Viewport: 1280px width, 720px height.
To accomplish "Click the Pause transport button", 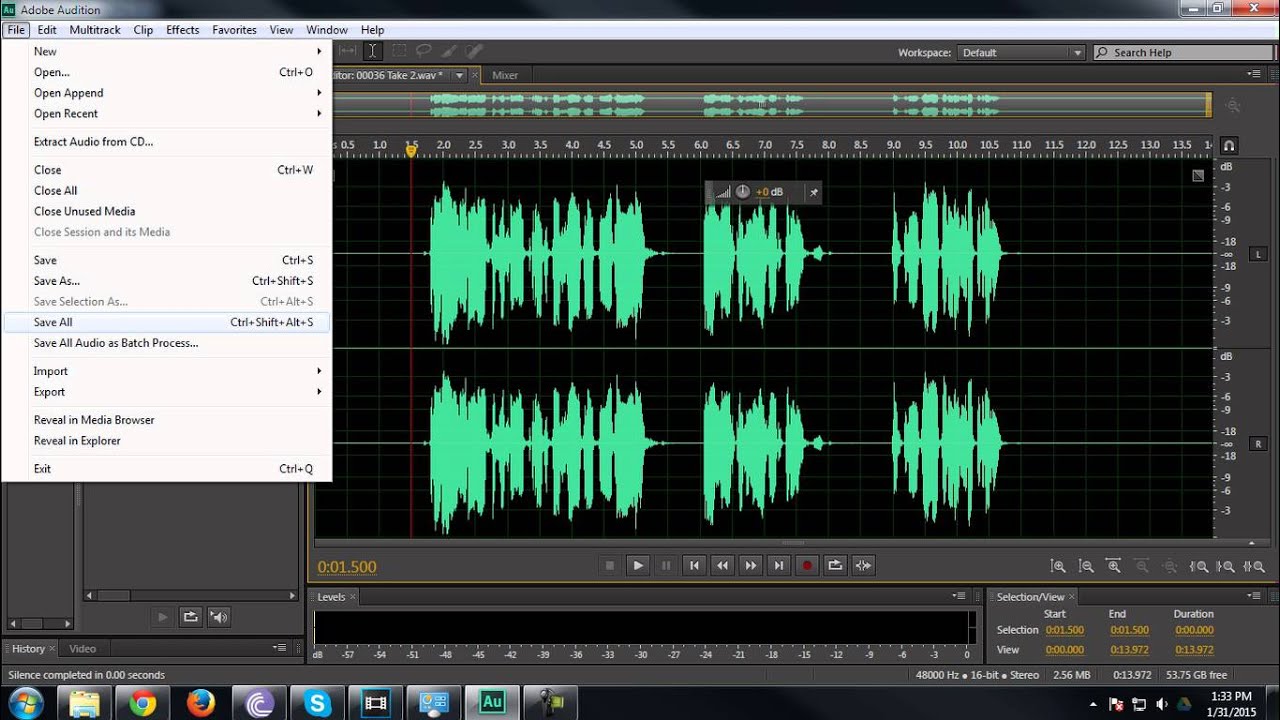I will [666, 565].
